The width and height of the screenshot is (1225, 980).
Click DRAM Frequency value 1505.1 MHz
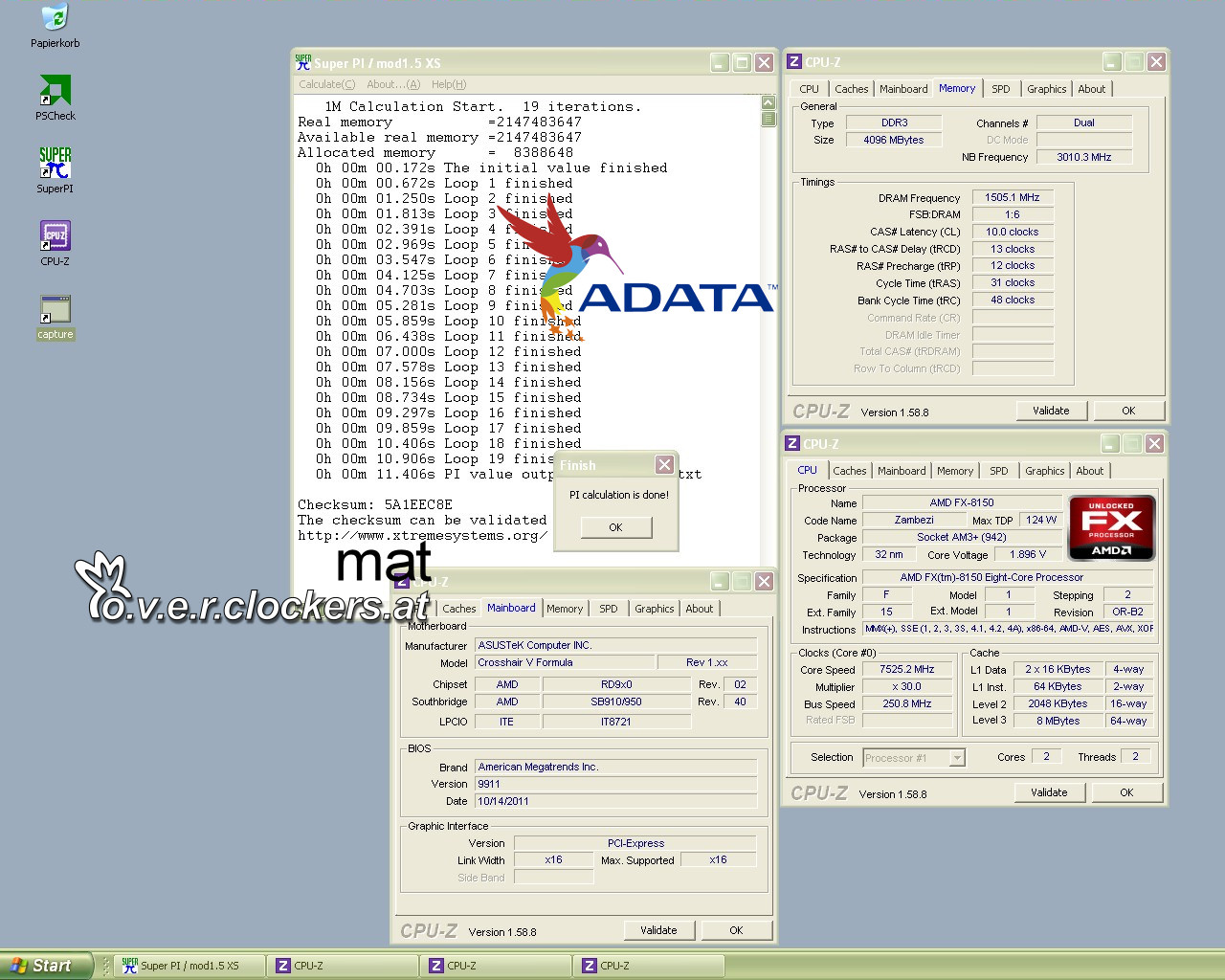pos(1013,197)
